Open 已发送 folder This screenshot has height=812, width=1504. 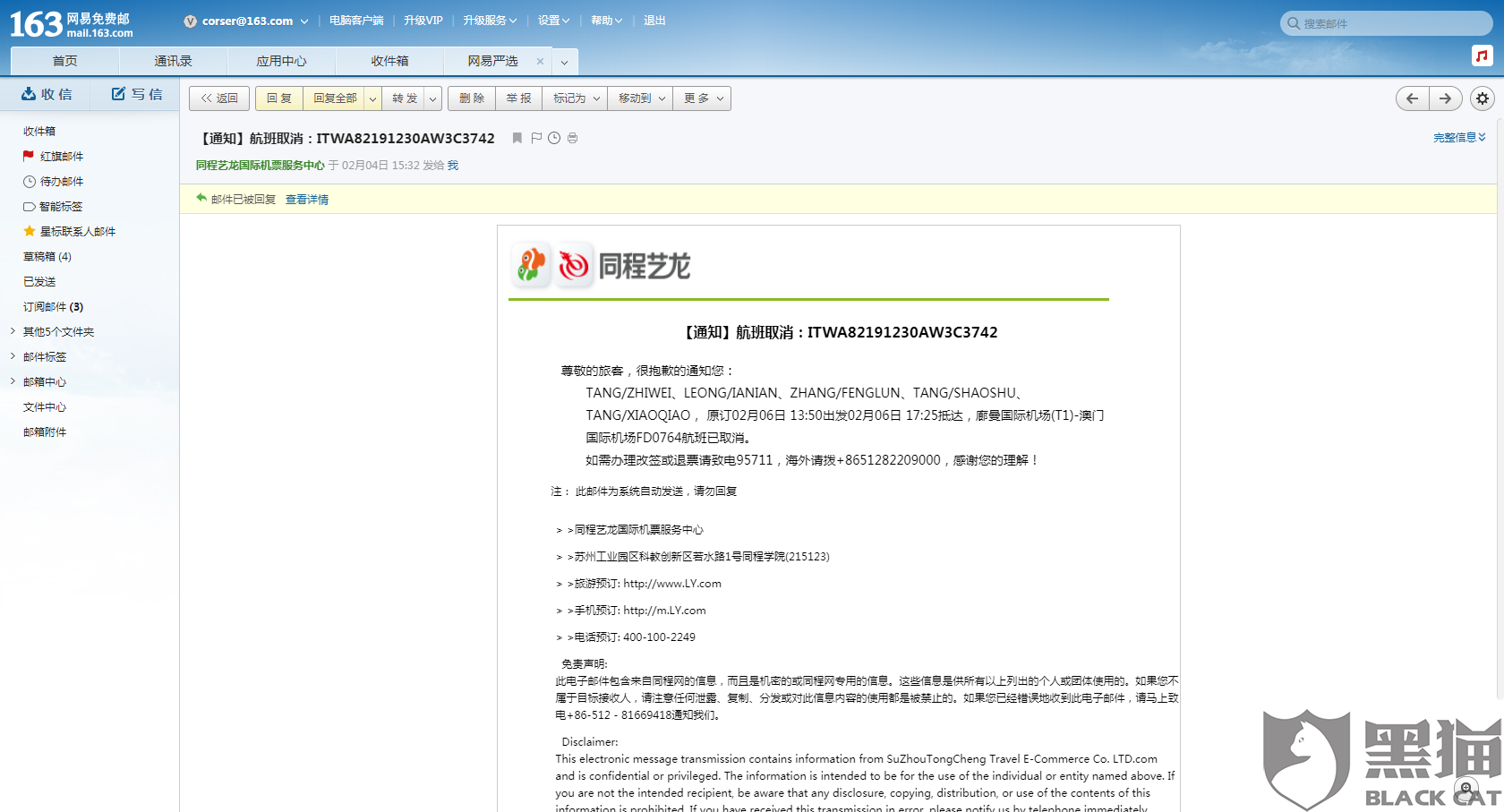[x=39, y=281]
